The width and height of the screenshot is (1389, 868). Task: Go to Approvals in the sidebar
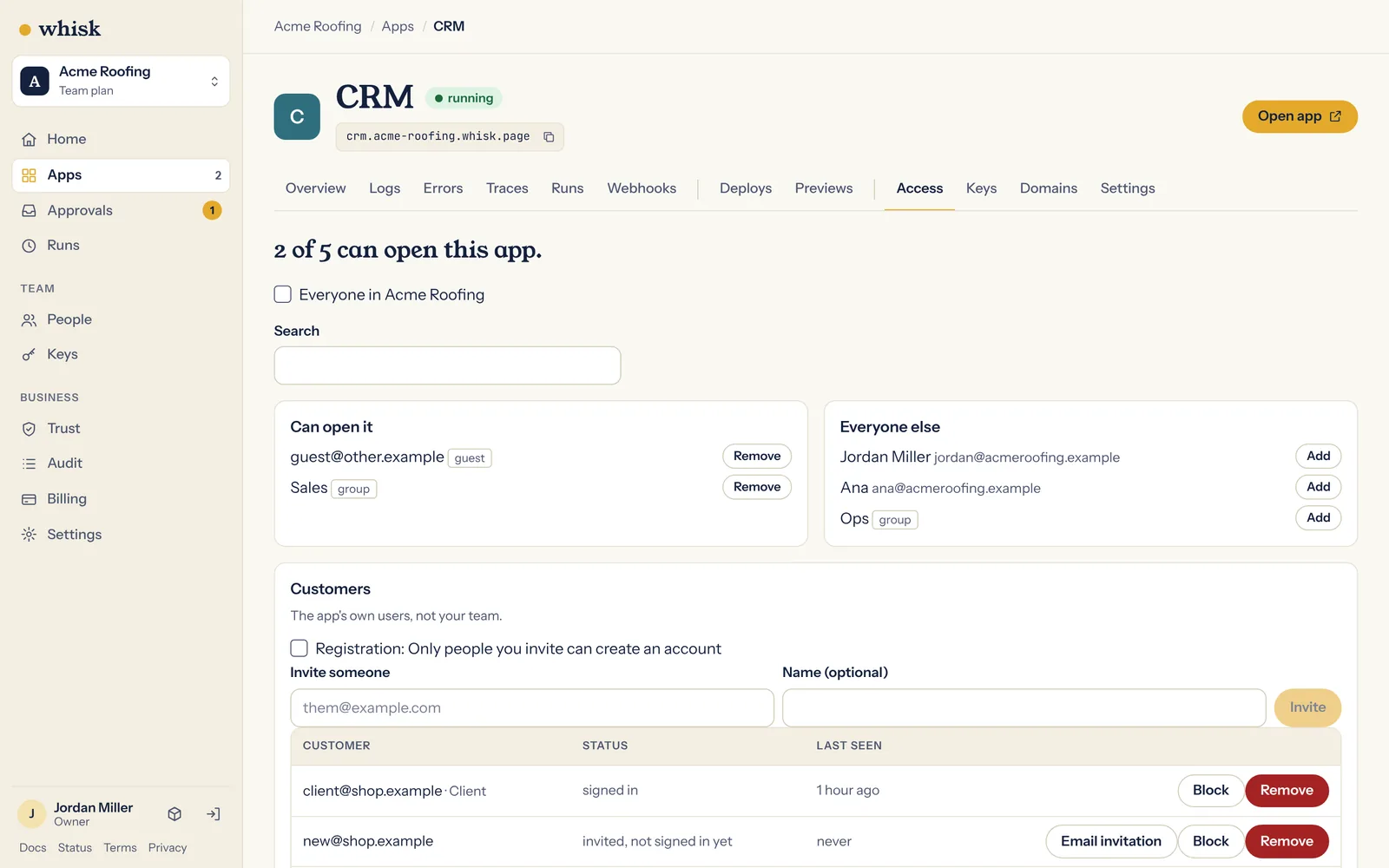point(121,210)
